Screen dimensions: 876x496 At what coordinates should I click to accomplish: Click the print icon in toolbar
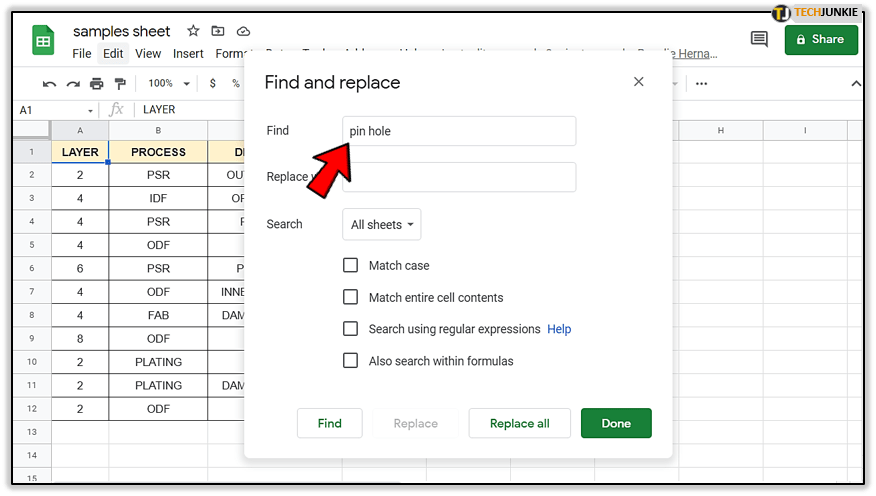pyautogui.click(x=97, y=84)
